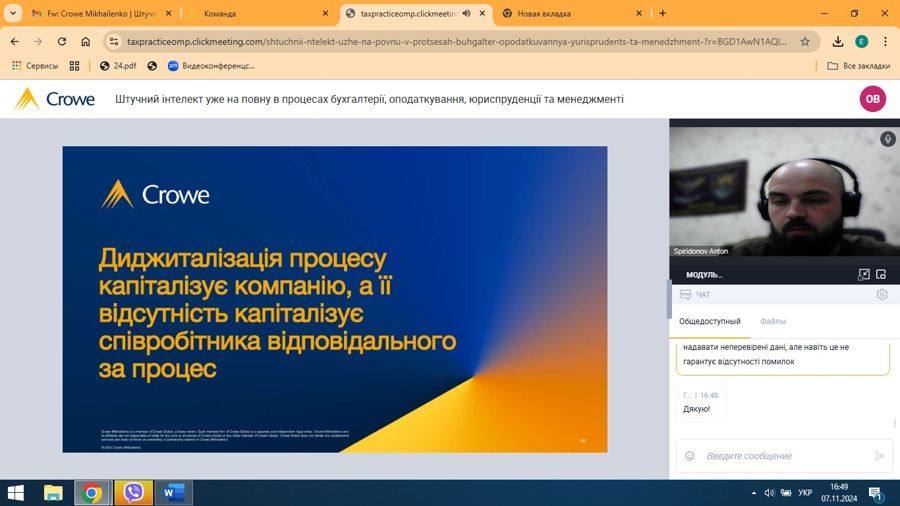Show hidden system tray icons
Image resolution: width=900 pixels, height=506 pixels.
(x=754, y=493)
